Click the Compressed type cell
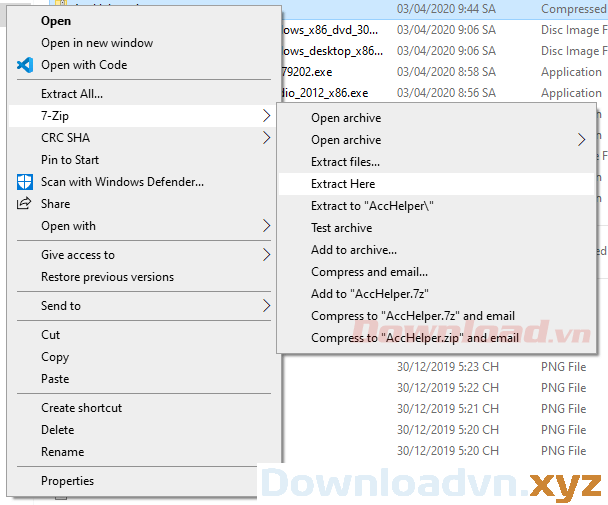The height and width of the screenshot is (505, 608). click(x=574, y=9)
